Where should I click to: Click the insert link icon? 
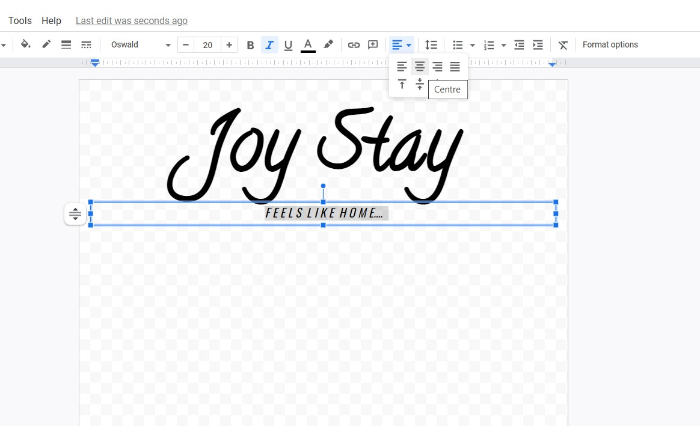coord(353,45)
